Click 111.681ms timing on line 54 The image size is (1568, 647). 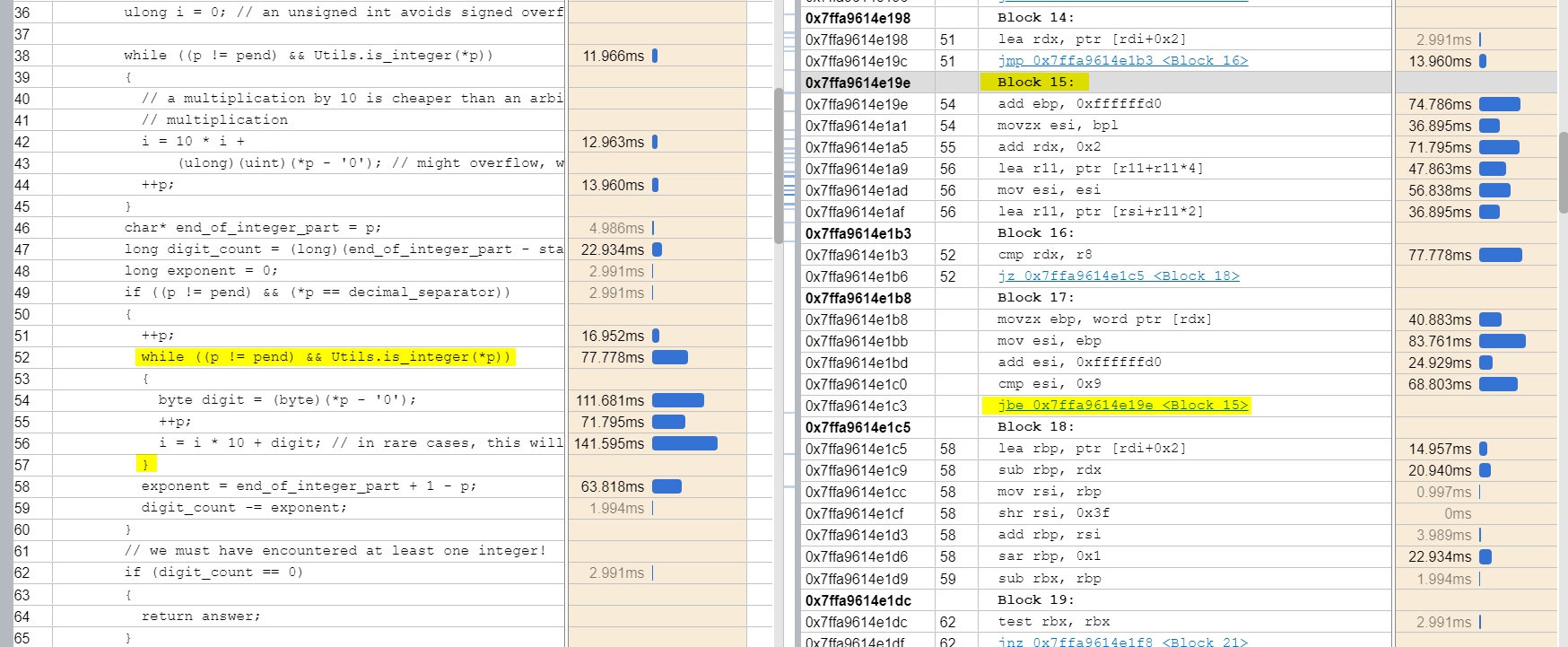coord(610,400)
